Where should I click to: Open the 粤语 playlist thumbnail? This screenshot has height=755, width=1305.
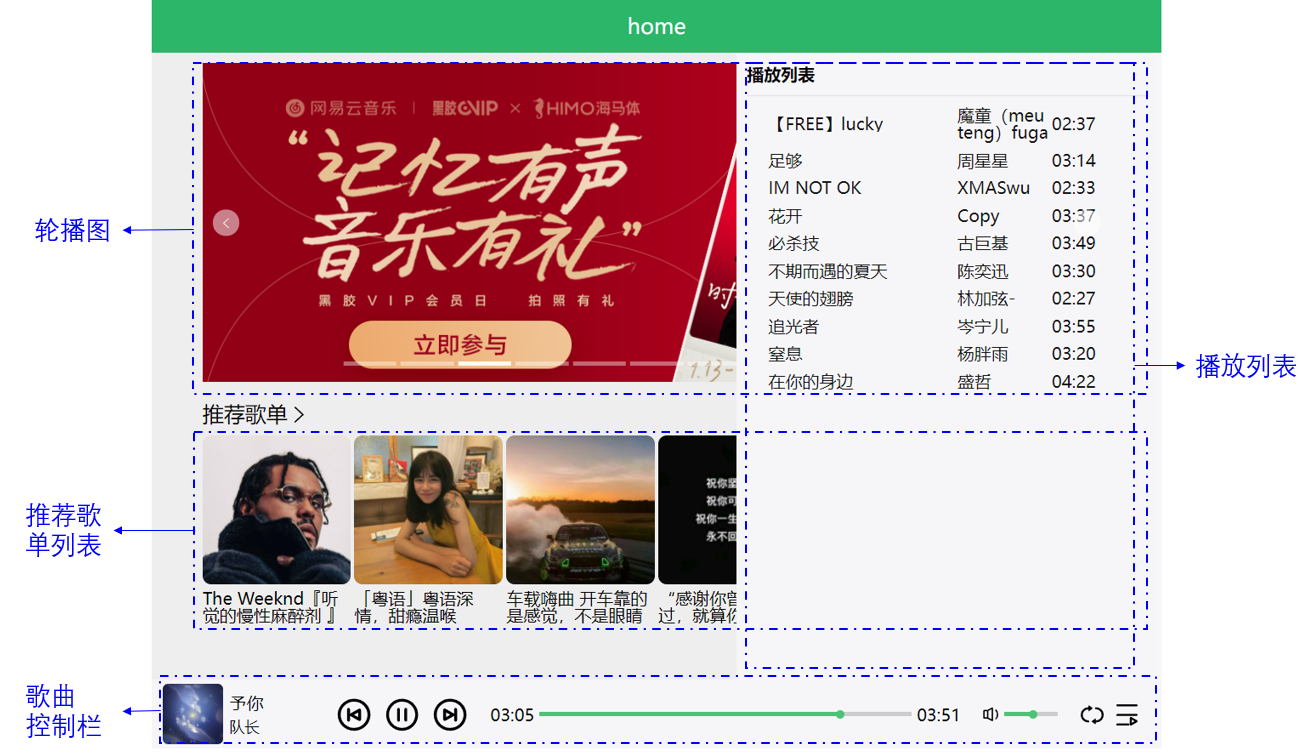click(x=428, y=510)
